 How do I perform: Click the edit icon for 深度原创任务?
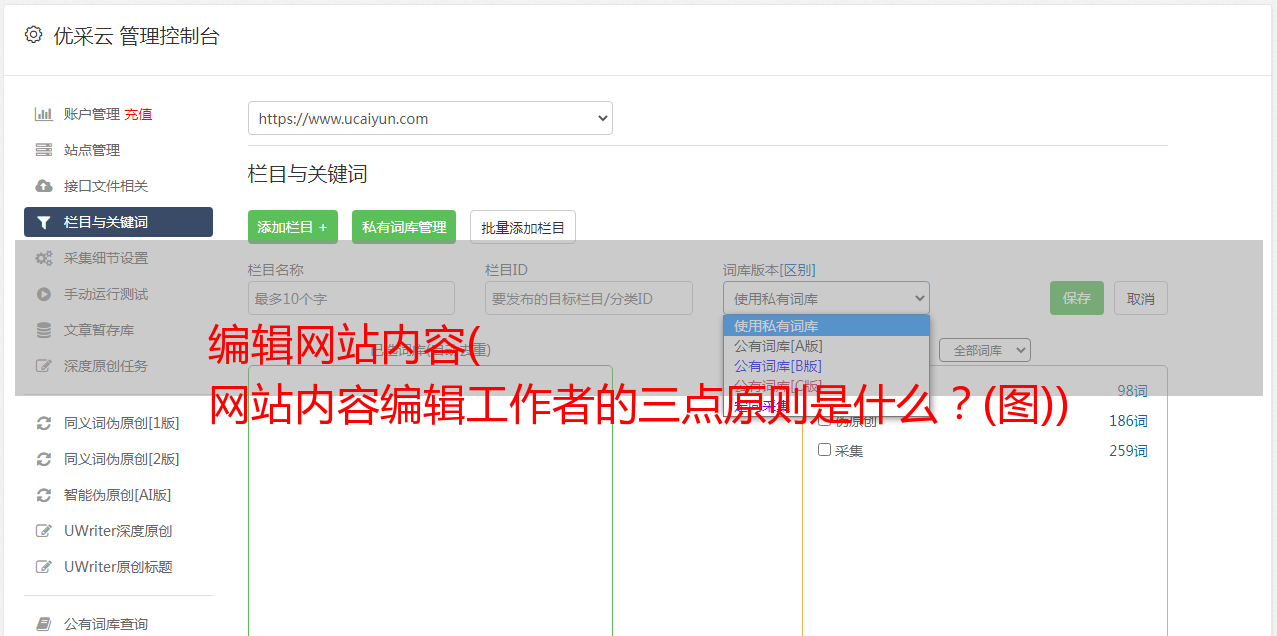pyautogui.click(x=43, y=366)
